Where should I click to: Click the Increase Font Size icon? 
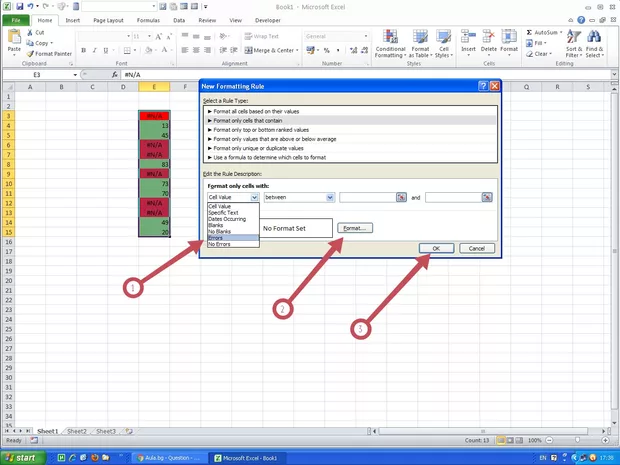click(x=159, y=36)
